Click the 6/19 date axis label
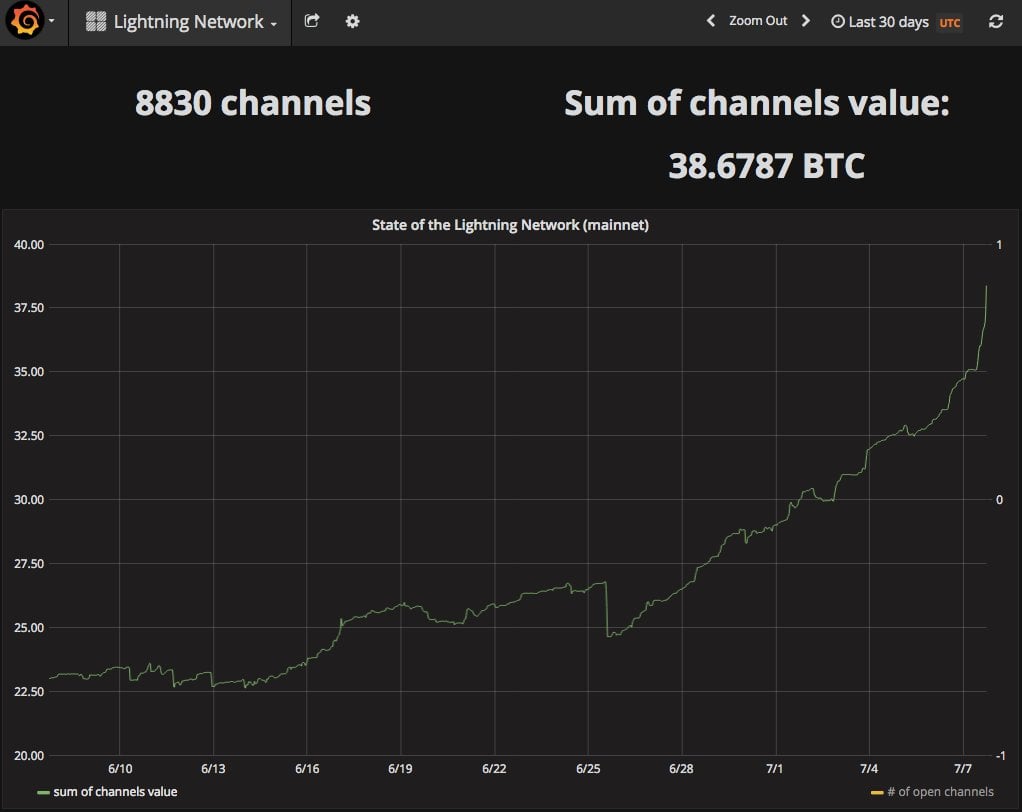1022x812 pixels. click(400, 769)
